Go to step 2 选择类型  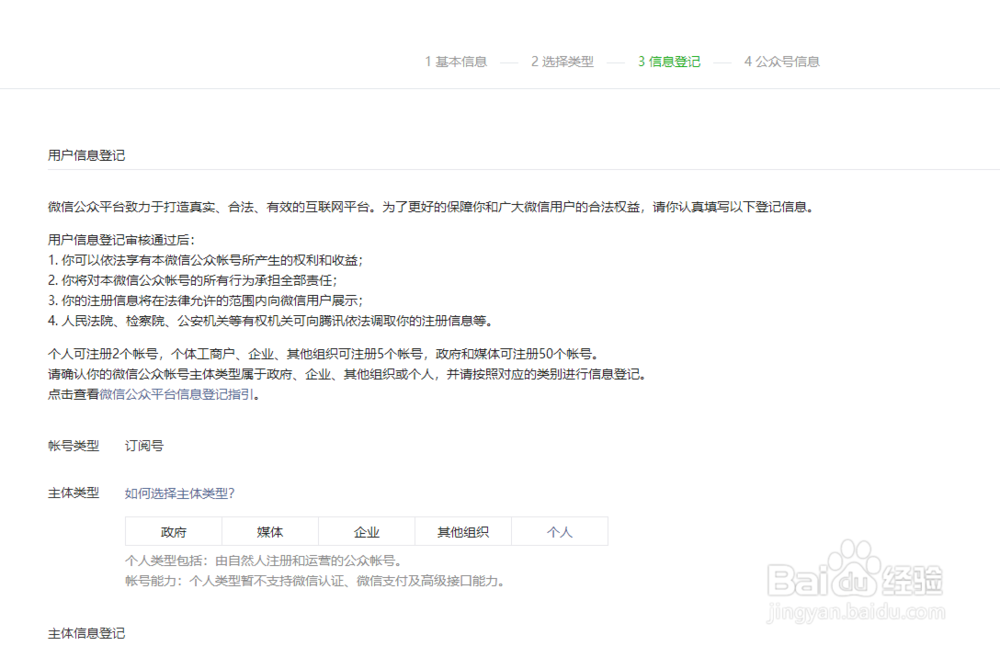pyautogui.click(x=562, y=61)
